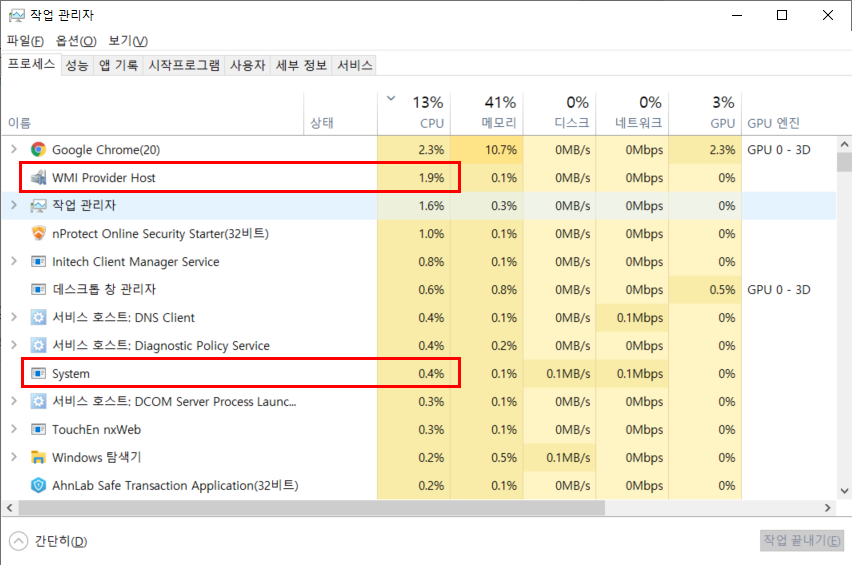
Task: Switch to the 서비스 tab
Action: click(354, 66)
